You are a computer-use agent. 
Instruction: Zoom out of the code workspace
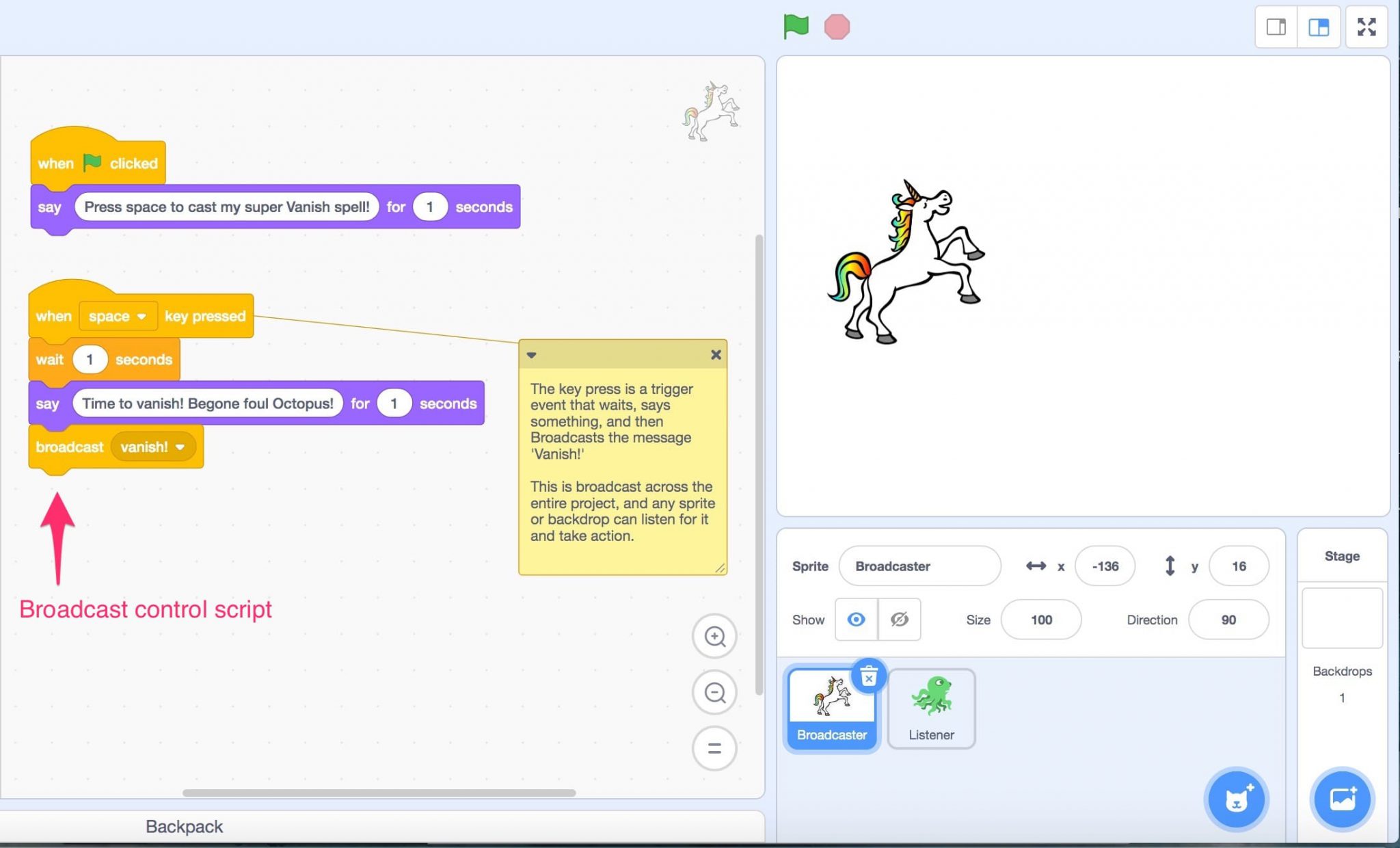click(x=714, y=692)
